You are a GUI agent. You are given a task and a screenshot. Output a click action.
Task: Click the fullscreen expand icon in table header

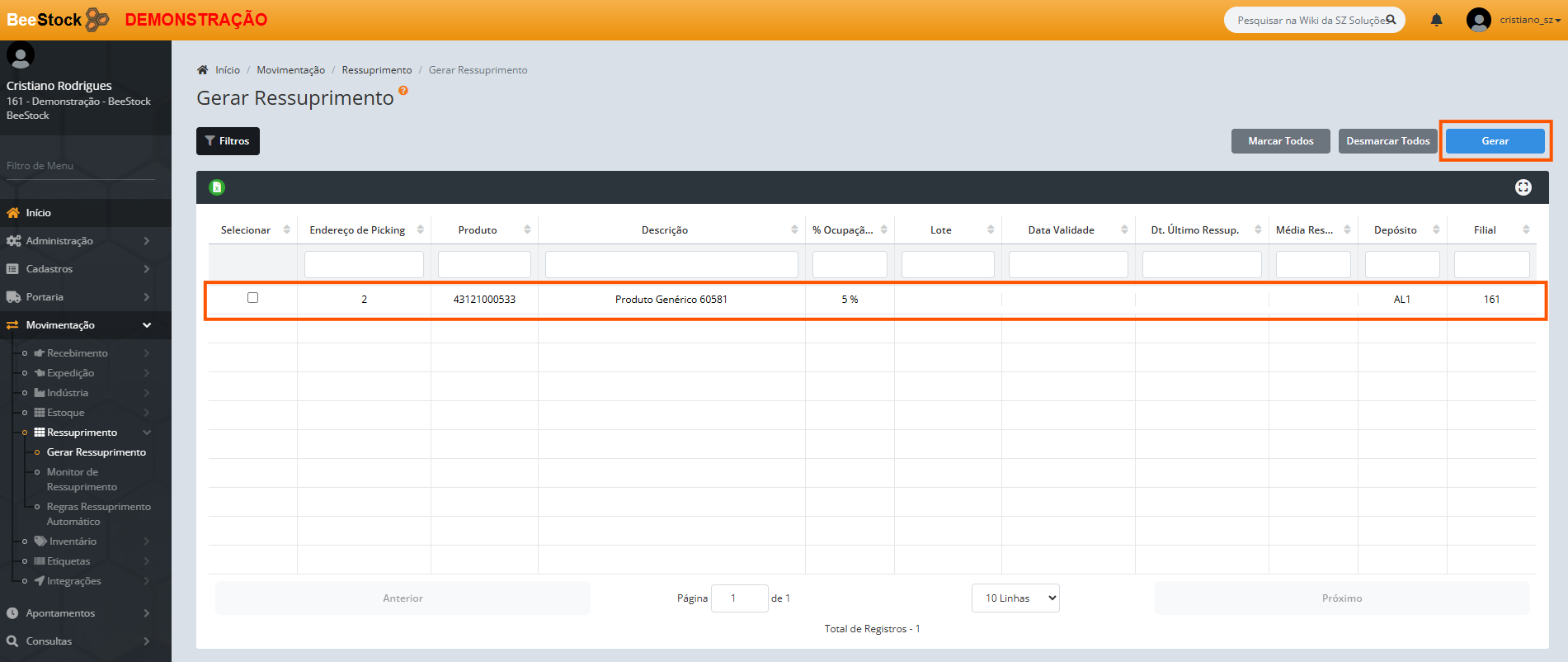1523,187
